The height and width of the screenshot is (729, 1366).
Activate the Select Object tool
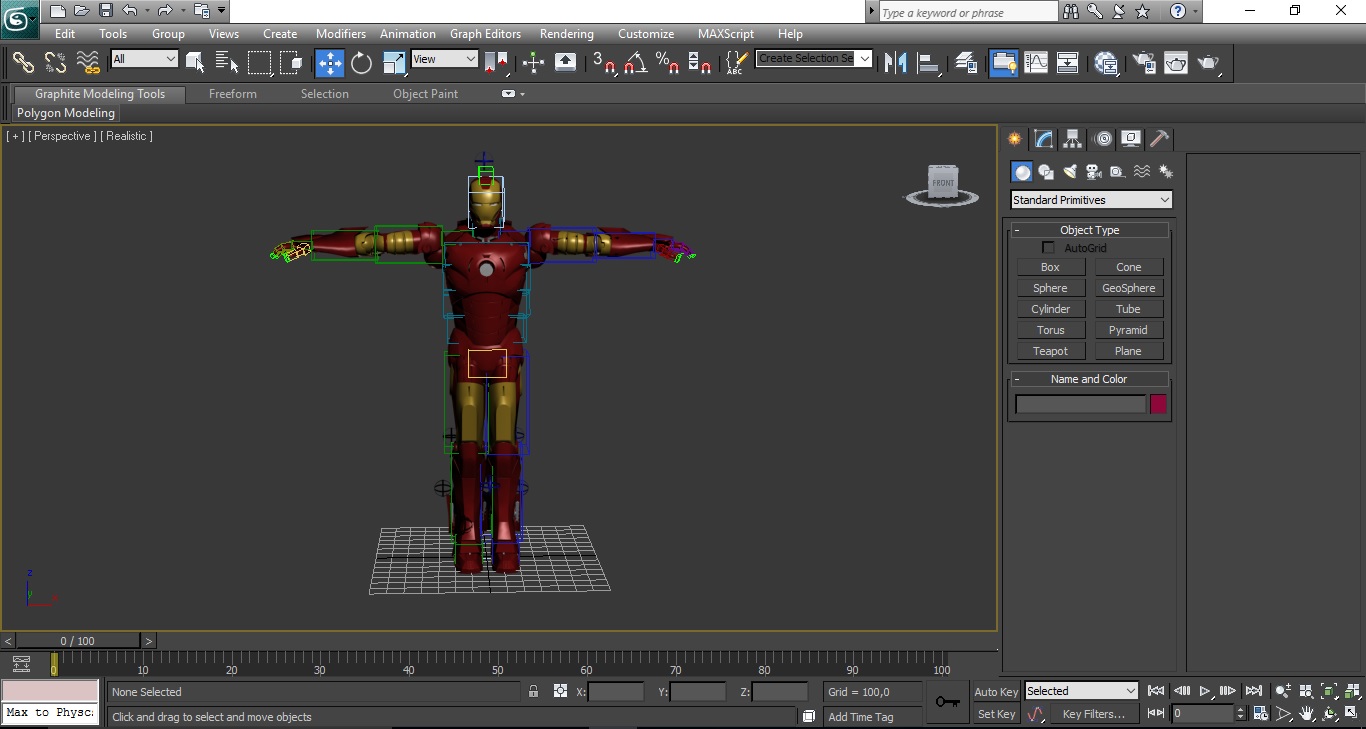pyautogui.click(x=196, y=62)
